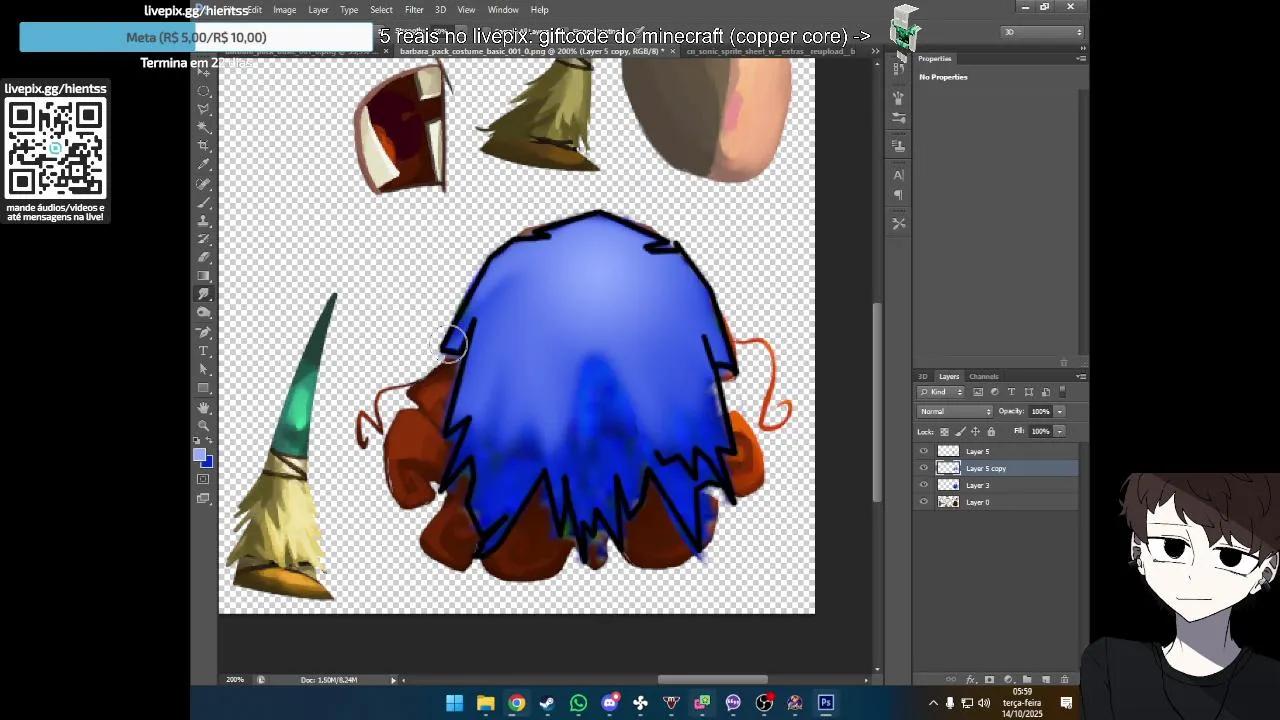The width and height of the screenshot is (1280, 720).
Task: Open the Layers panel menu
Action: click(1081, 377)
